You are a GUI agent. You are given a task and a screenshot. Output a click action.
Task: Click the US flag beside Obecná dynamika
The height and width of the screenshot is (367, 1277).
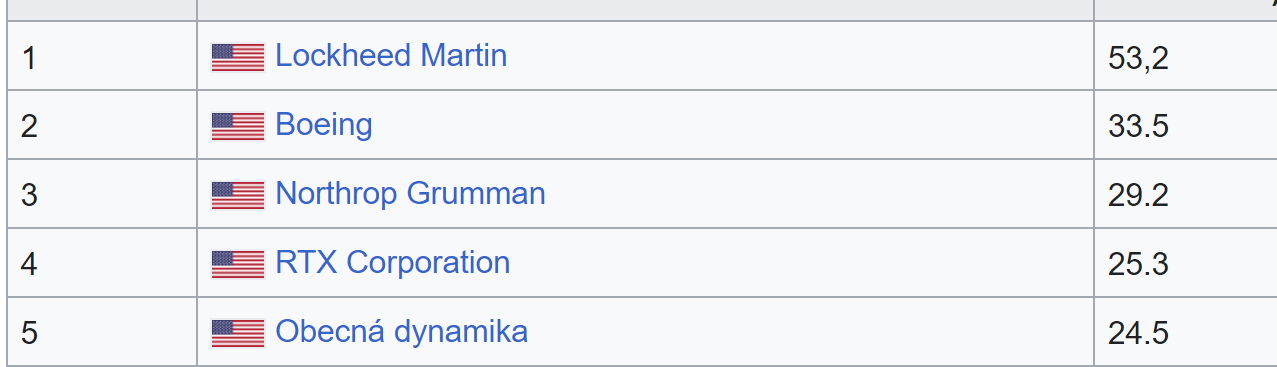click(x=238, y=333)
